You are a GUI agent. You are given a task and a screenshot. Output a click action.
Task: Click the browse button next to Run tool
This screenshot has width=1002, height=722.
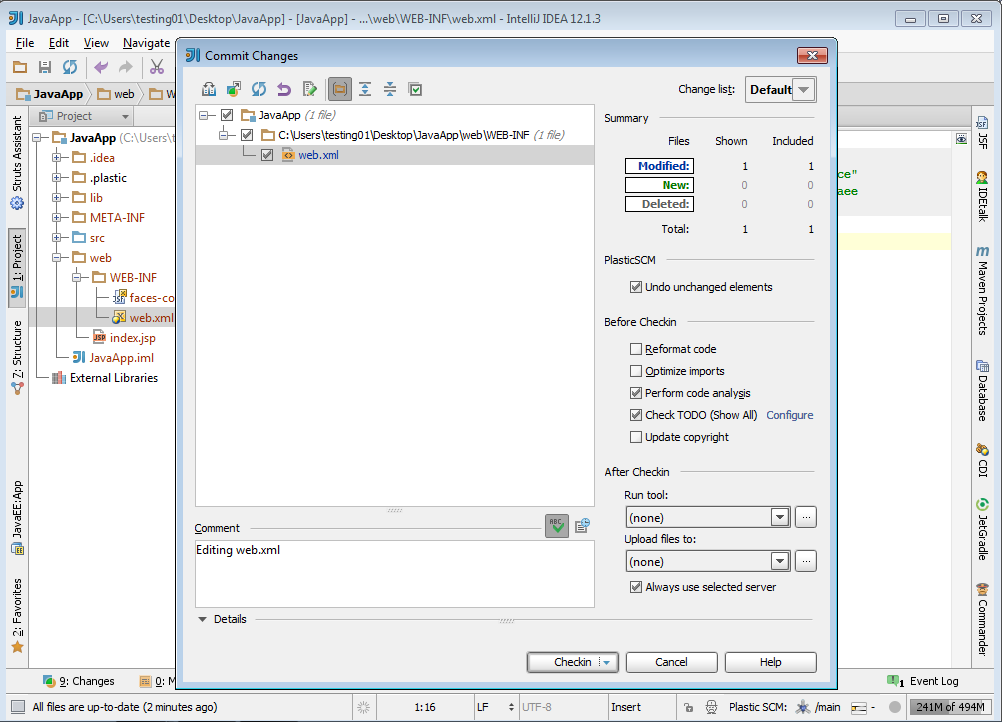pos(806,517)
